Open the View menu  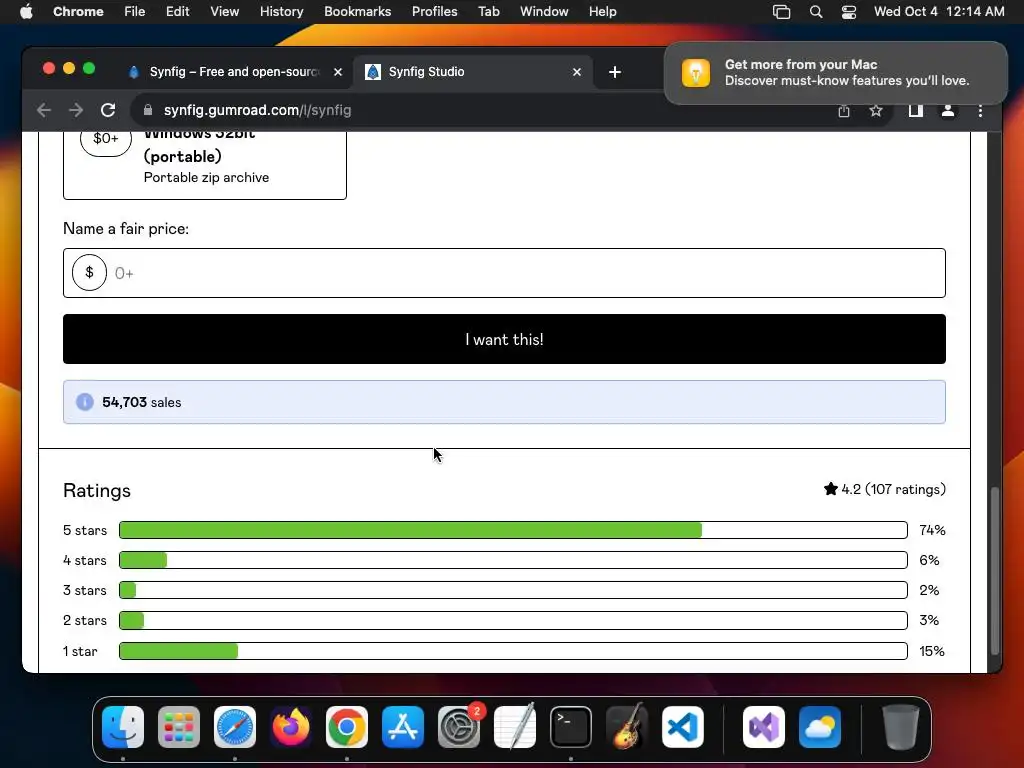click(x=224, y=11)
